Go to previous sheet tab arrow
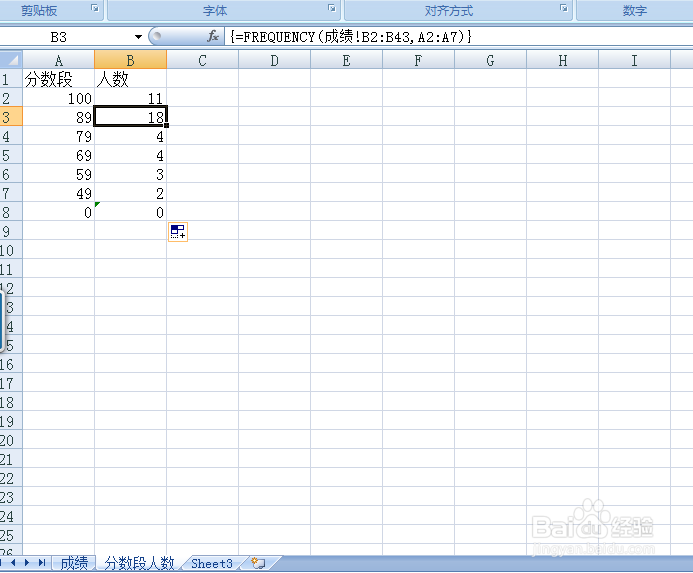Image resolution: width=693 pixels, height=573 pixels. 13,563
